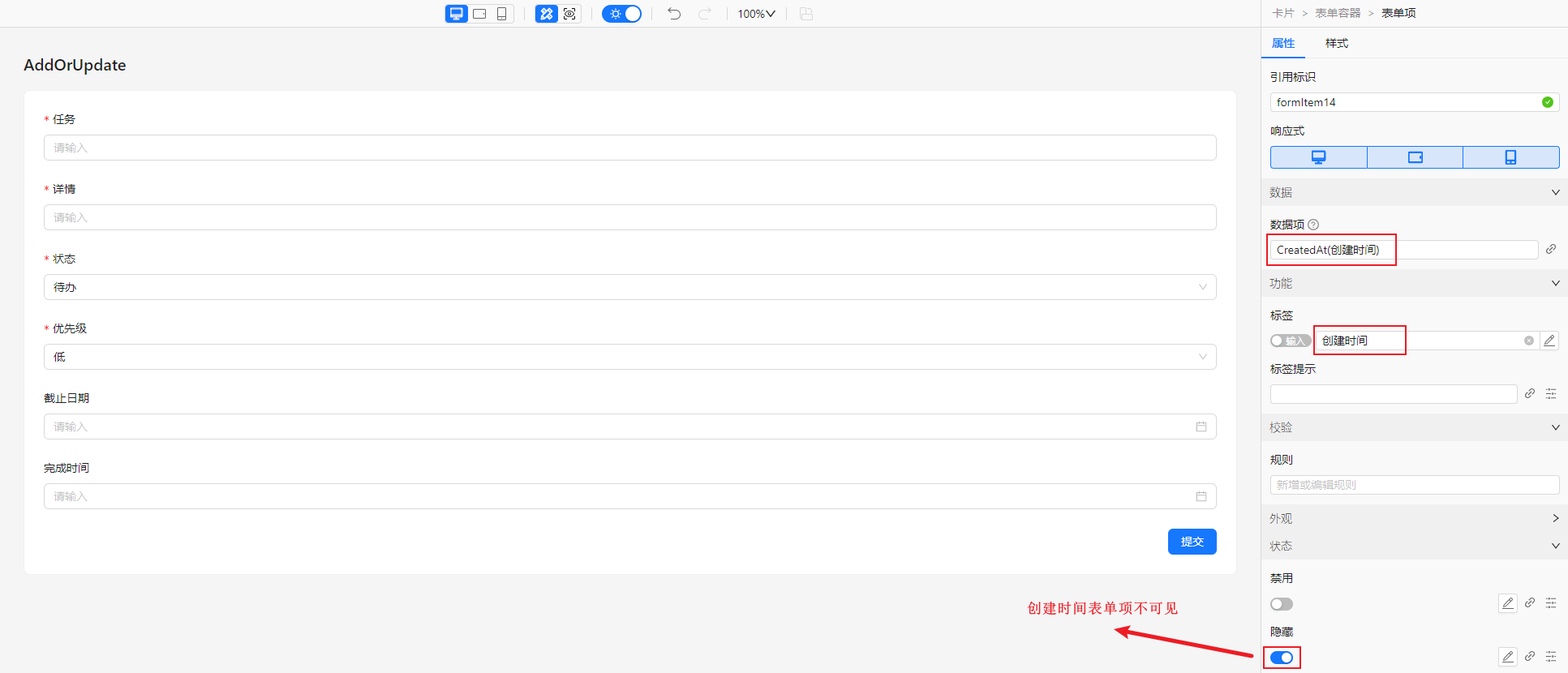
Task: Click link icon beside 数据项 field
Action: [x=1550, y=249]
